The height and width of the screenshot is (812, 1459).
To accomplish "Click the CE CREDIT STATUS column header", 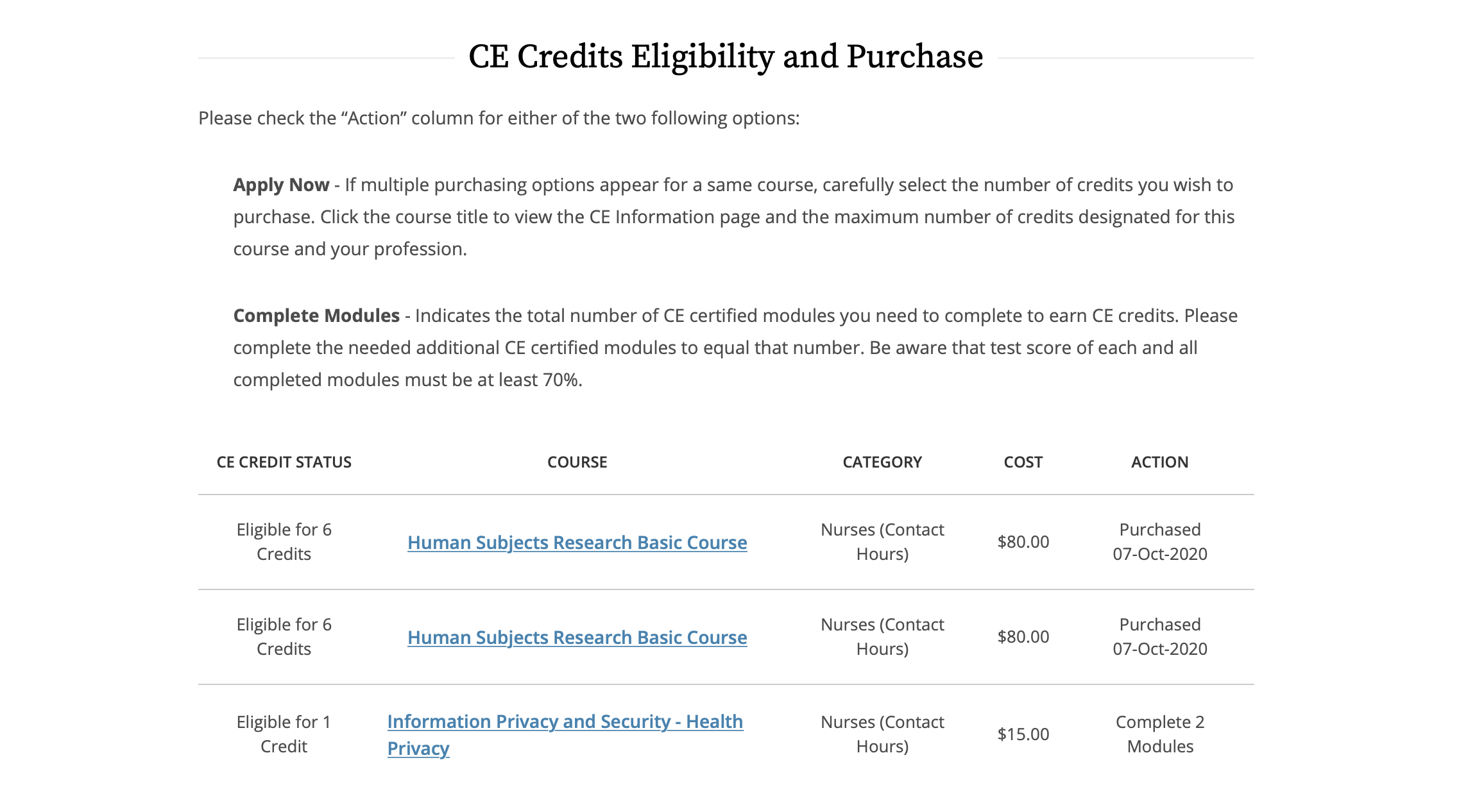I will click(x=284, y=462).
